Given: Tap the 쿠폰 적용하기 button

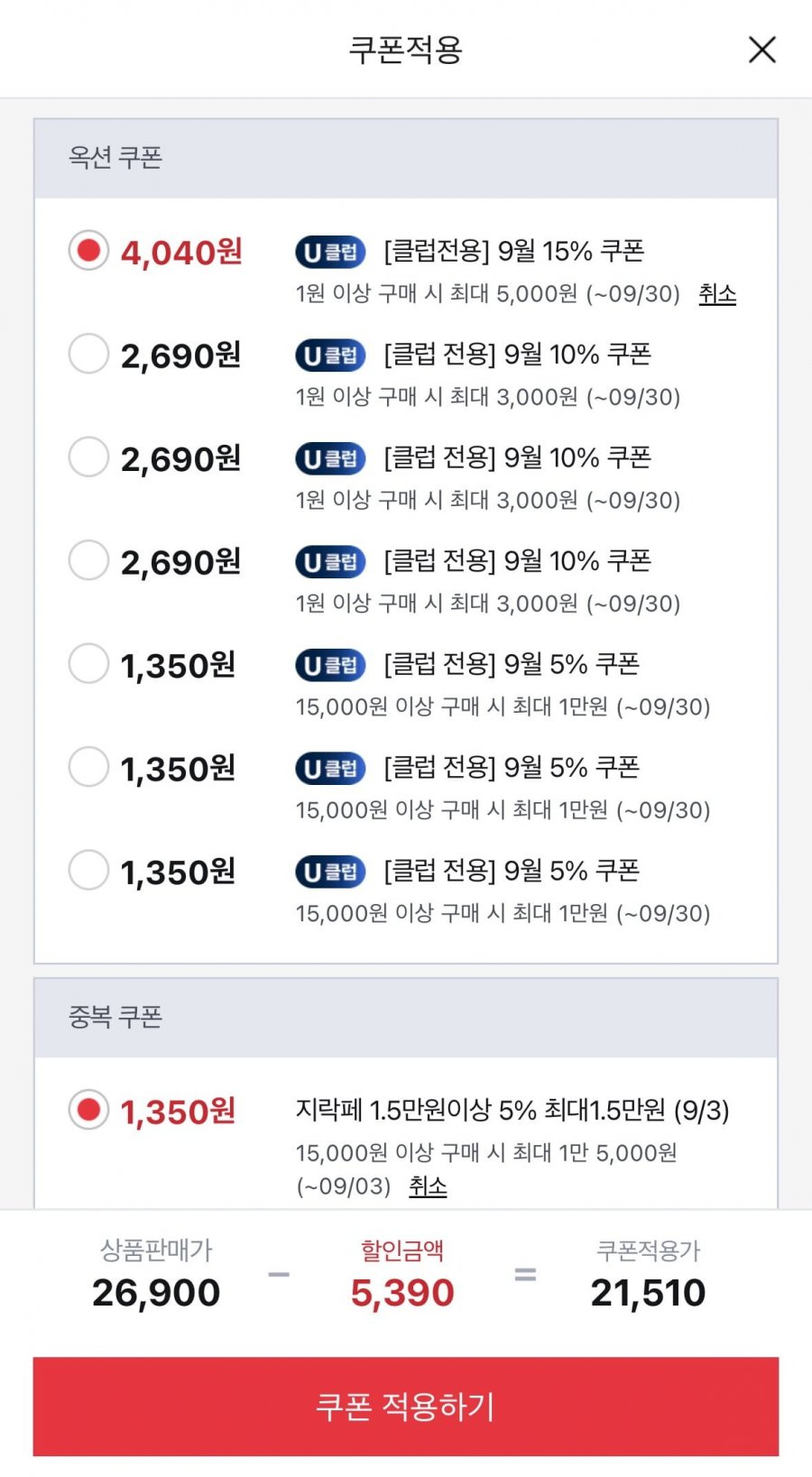Looking at the screenshot, I should click(406, 1407).
